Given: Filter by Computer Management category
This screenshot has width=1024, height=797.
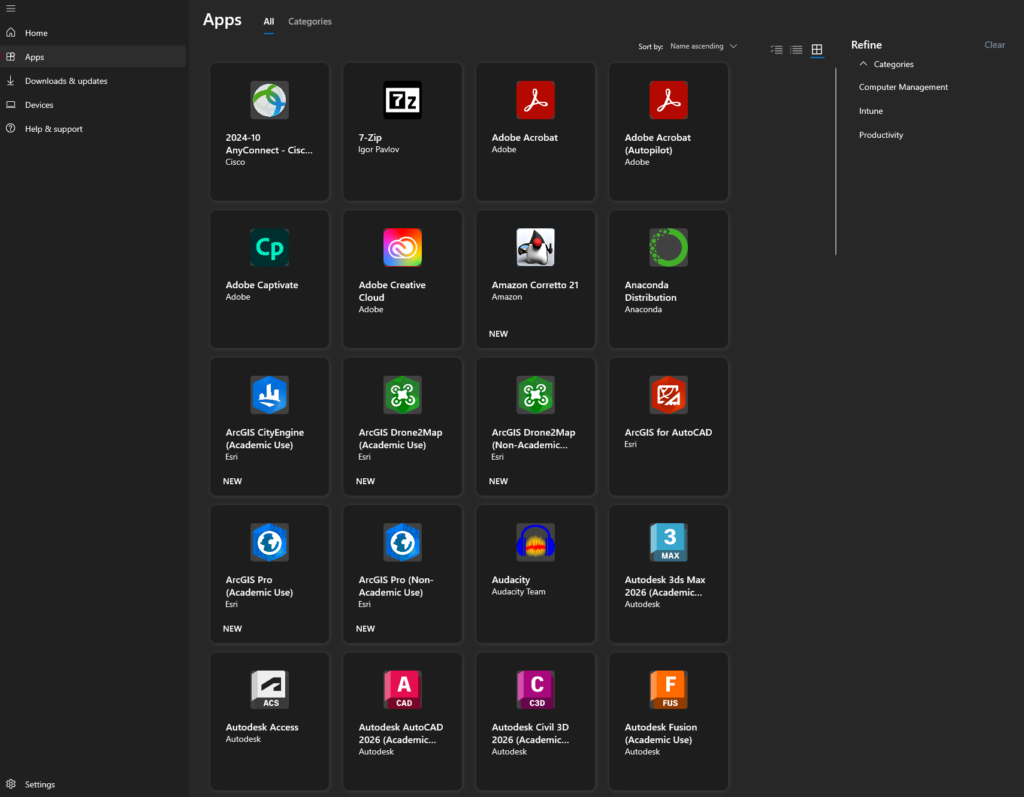Looking at the screenshot, I should click(903, 87).
